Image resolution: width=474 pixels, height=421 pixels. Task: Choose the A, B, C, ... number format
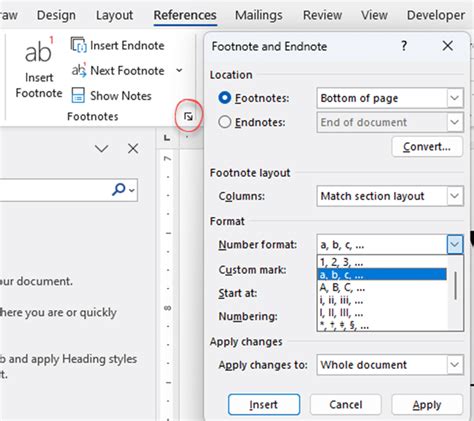click(382, 287)
